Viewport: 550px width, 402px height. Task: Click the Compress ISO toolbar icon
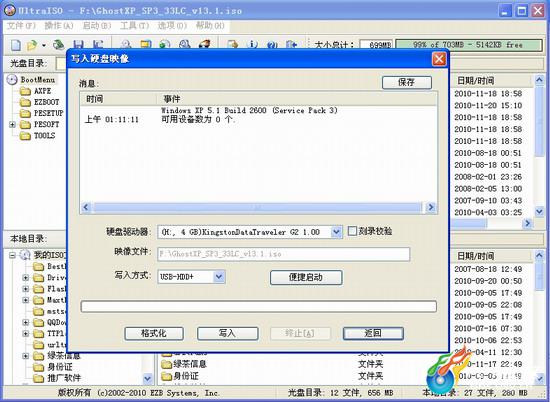[145, 44]
